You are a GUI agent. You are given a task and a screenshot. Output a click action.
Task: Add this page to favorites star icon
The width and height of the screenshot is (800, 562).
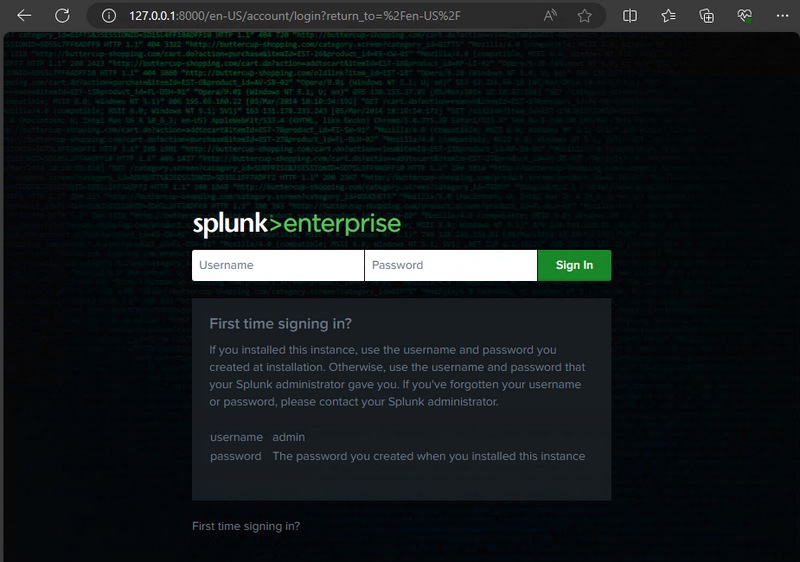[585, 16]
